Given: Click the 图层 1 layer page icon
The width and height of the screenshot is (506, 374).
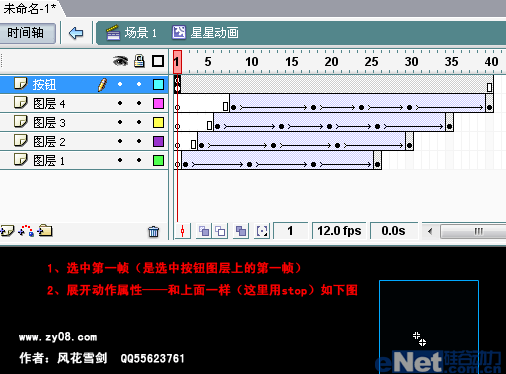Looking at the screenshot, I should [x=20, y=160].
